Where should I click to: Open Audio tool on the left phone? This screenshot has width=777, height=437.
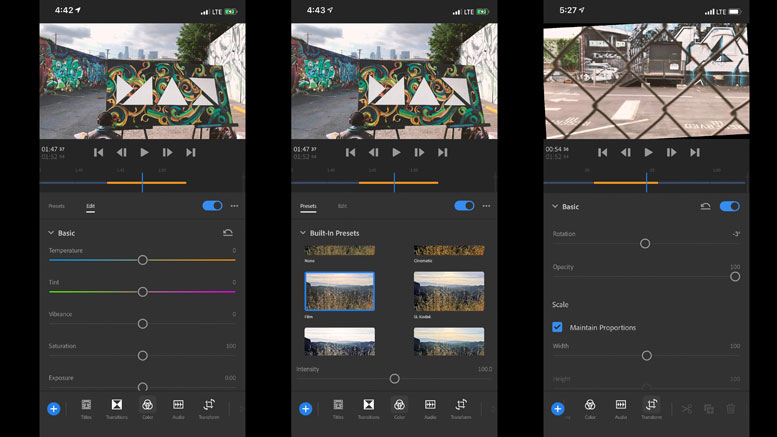[178, 409]
